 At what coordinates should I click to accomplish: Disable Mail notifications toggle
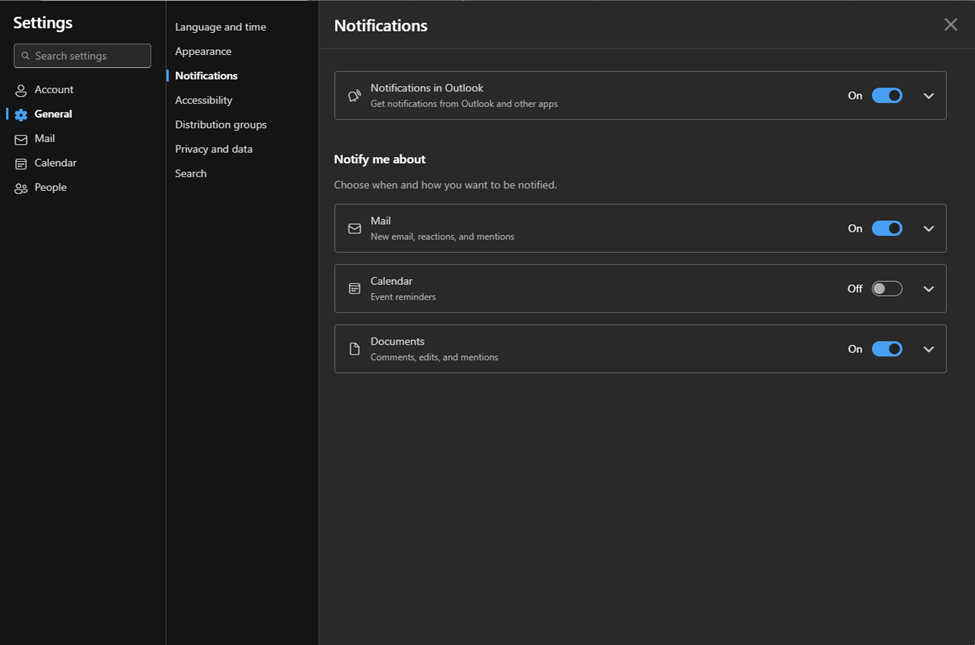886,228
